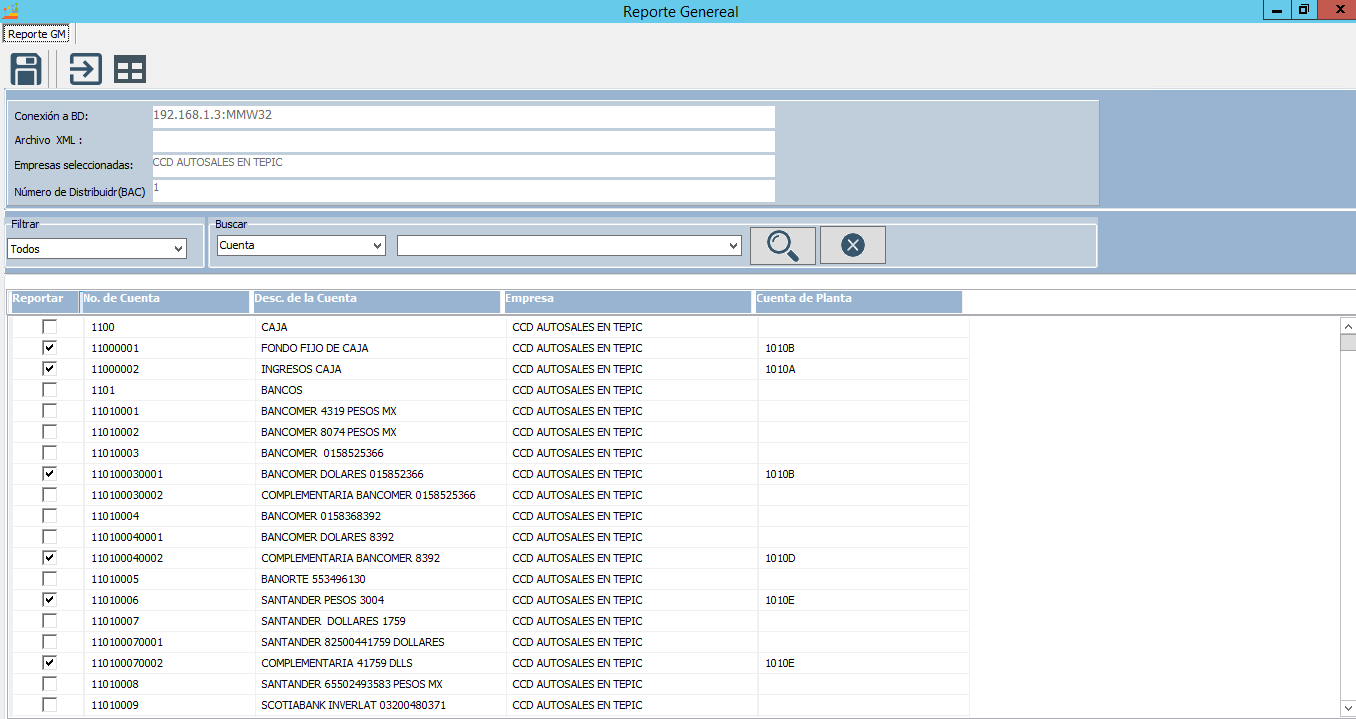Uncheck Reportar for INGRESOS CAJA
The width and height of the screenshot is (1356, 719).
49,369
